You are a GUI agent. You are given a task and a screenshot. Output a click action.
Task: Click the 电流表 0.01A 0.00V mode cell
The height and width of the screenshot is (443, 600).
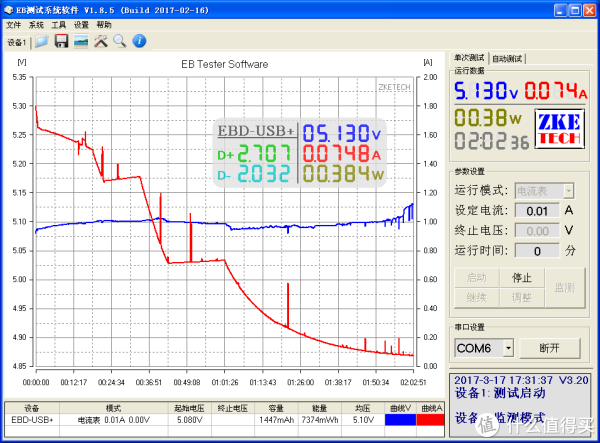pos(114,420)
